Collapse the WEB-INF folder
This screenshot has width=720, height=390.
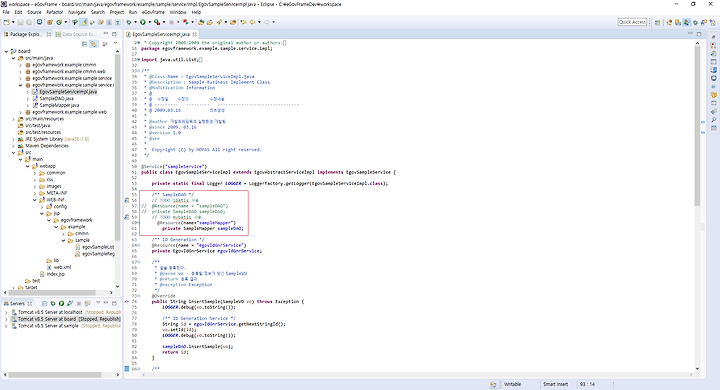click(x=35, y=200)
